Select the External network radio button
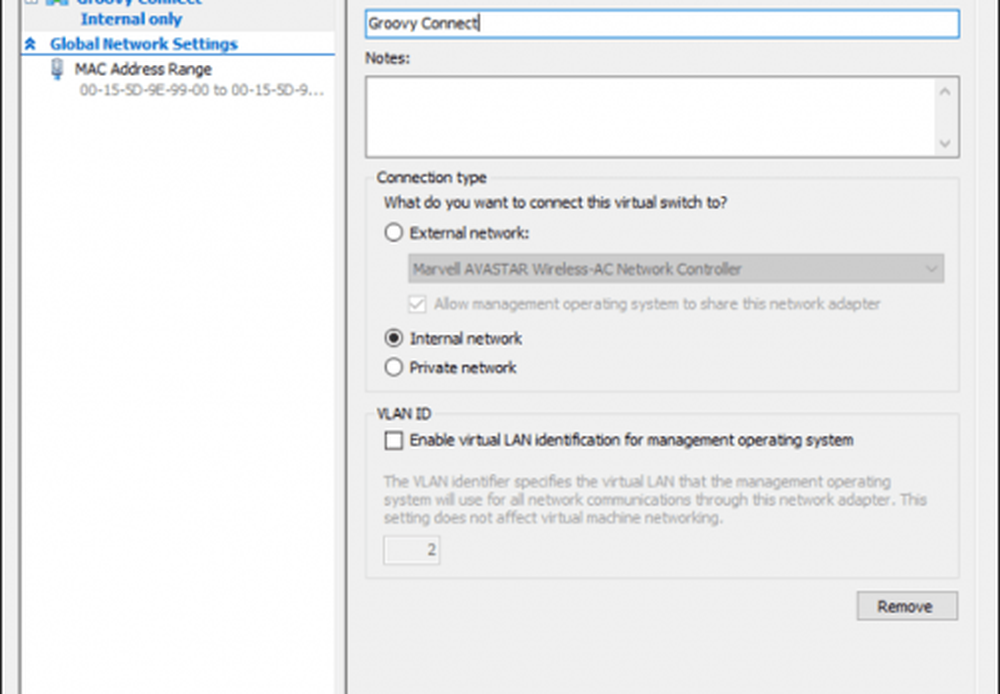 click(x=394, y=233)
